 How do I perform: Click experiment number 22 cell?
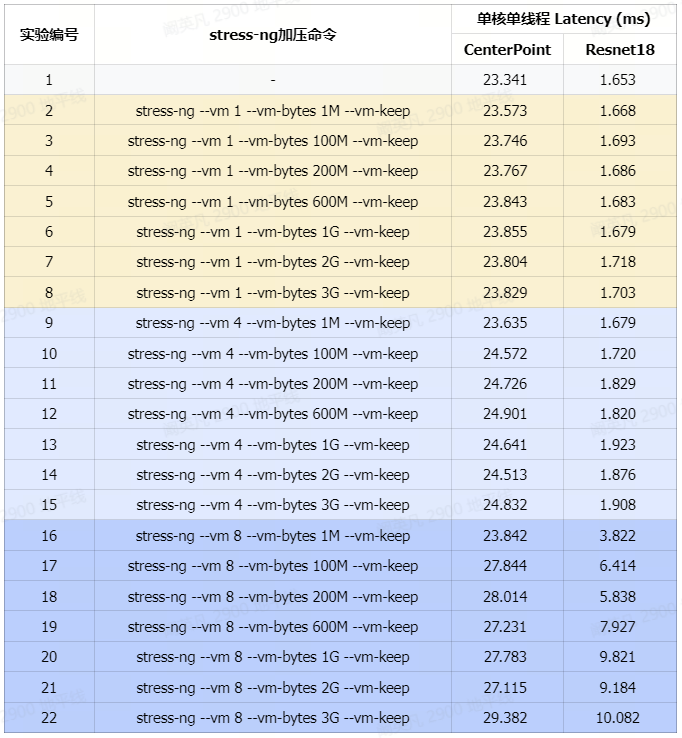pyautogui.click(x=49, y=718)
